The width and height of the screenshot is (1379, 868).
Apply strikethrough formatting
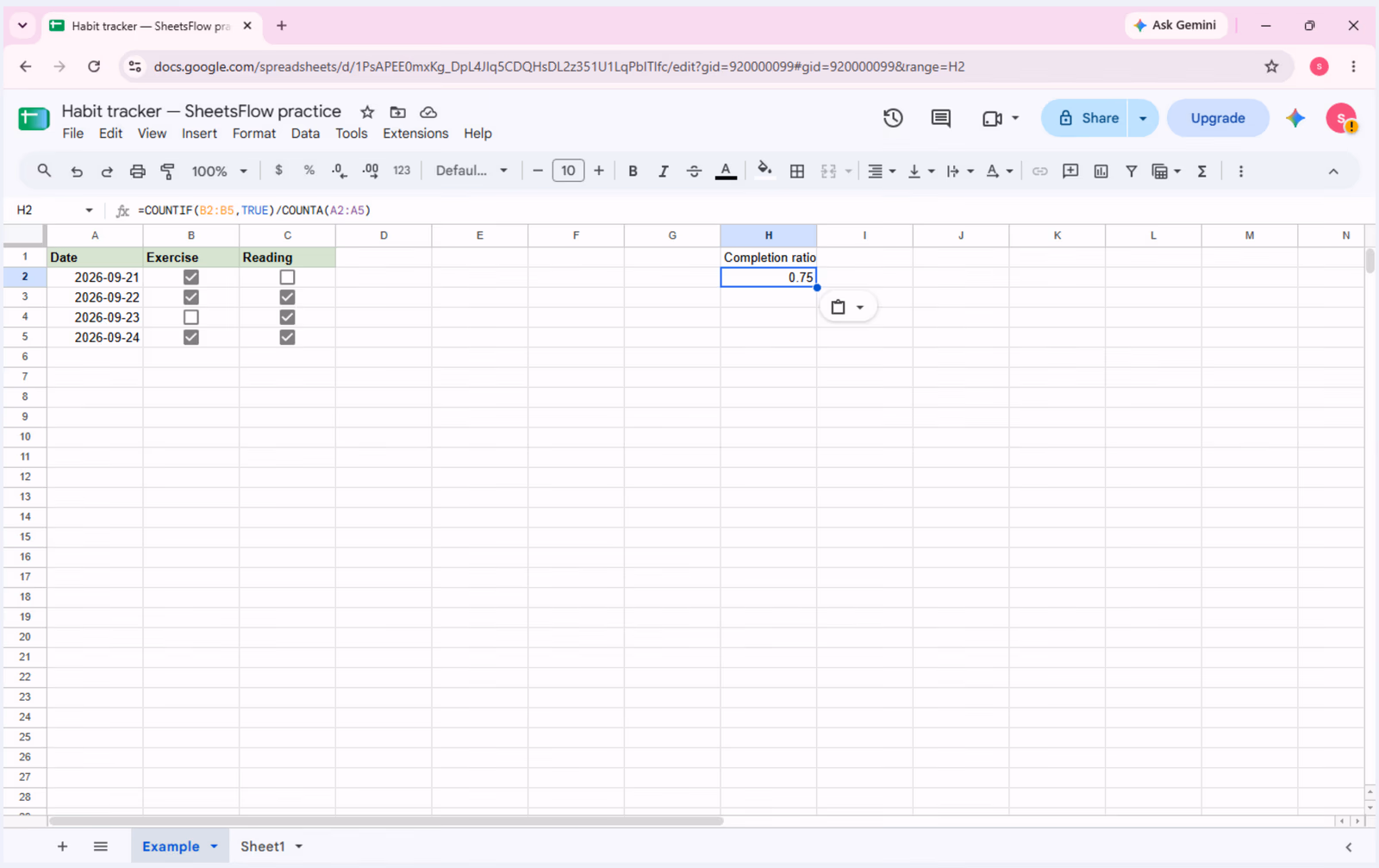click(x=694, y=172)
